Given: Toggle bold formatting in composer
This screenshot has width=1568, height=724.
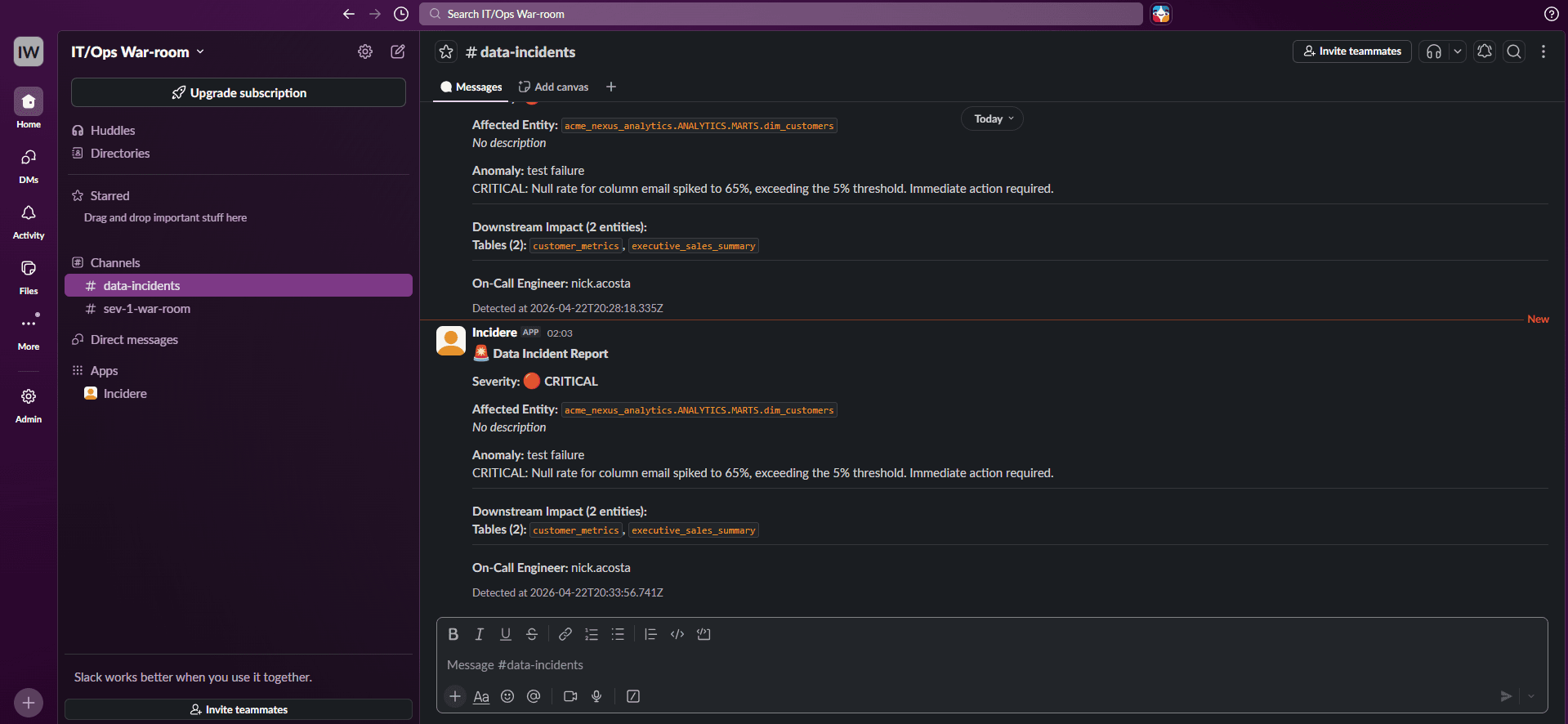Looking at the screenshot, I should tap(453, 634).
